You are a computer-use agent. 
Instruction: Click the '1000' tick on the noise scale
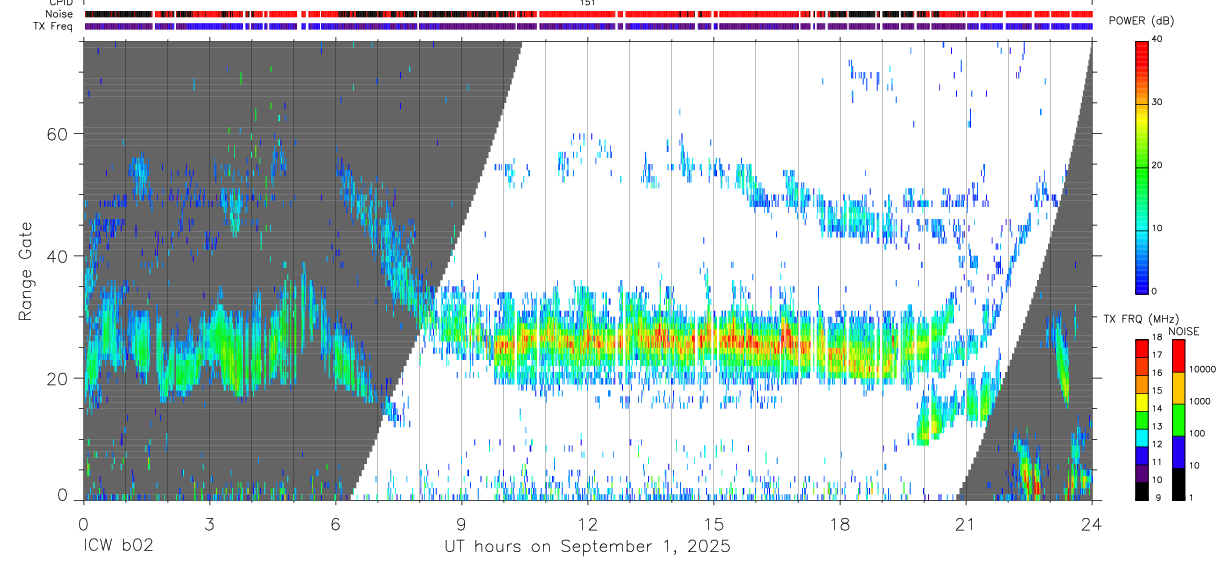pos(1199,401)
